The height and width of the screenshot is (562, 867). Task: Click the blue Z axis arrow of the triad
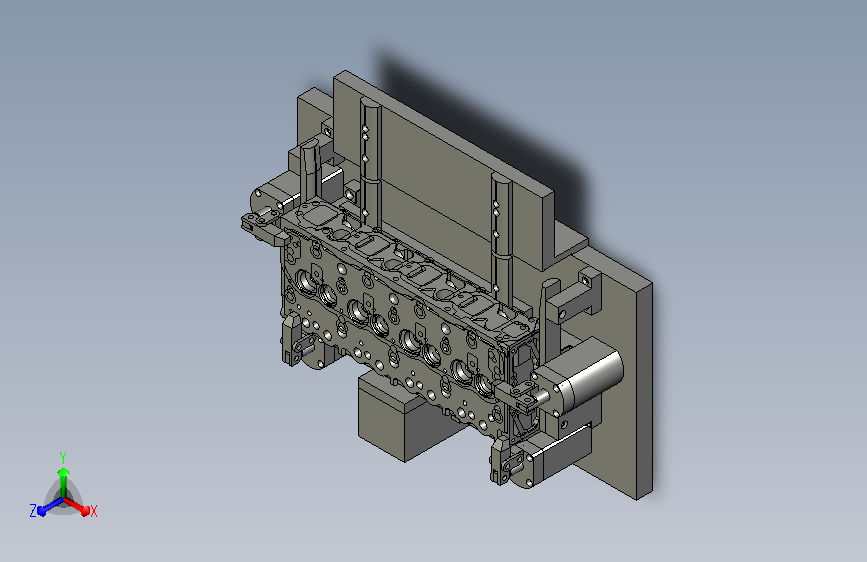(51, 506)
